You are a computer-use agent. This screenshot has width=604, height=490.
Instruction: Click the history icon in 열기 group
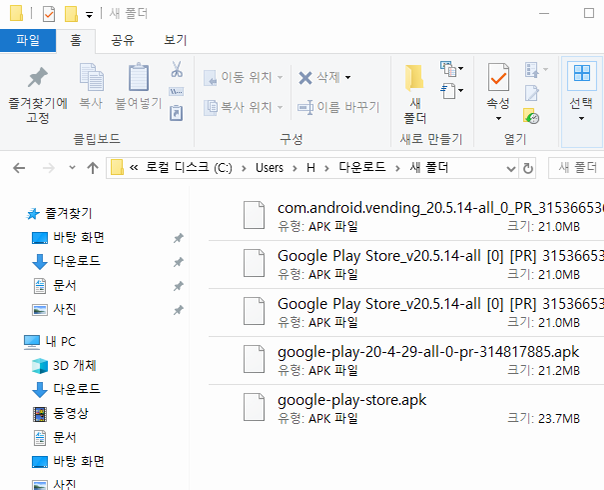532,116
